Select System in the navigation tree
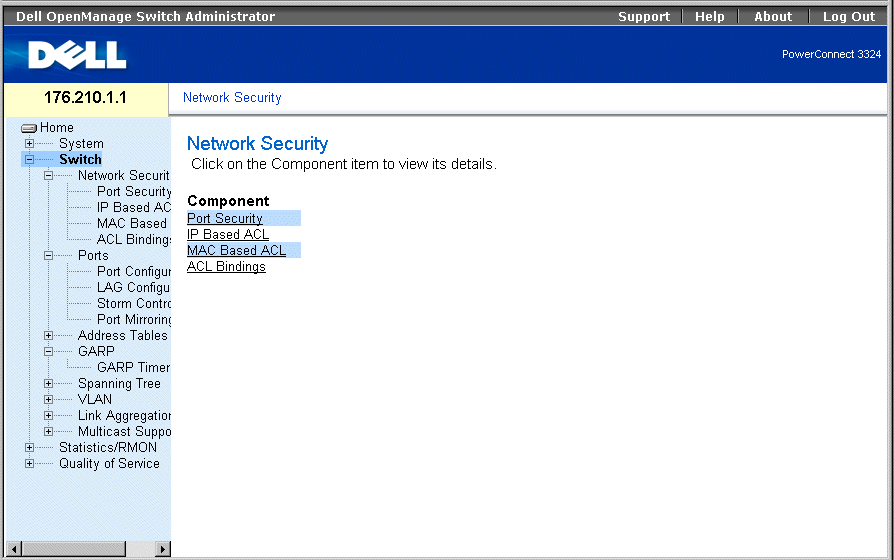This screenshot has height=560, width=894. tap(81, 143)
